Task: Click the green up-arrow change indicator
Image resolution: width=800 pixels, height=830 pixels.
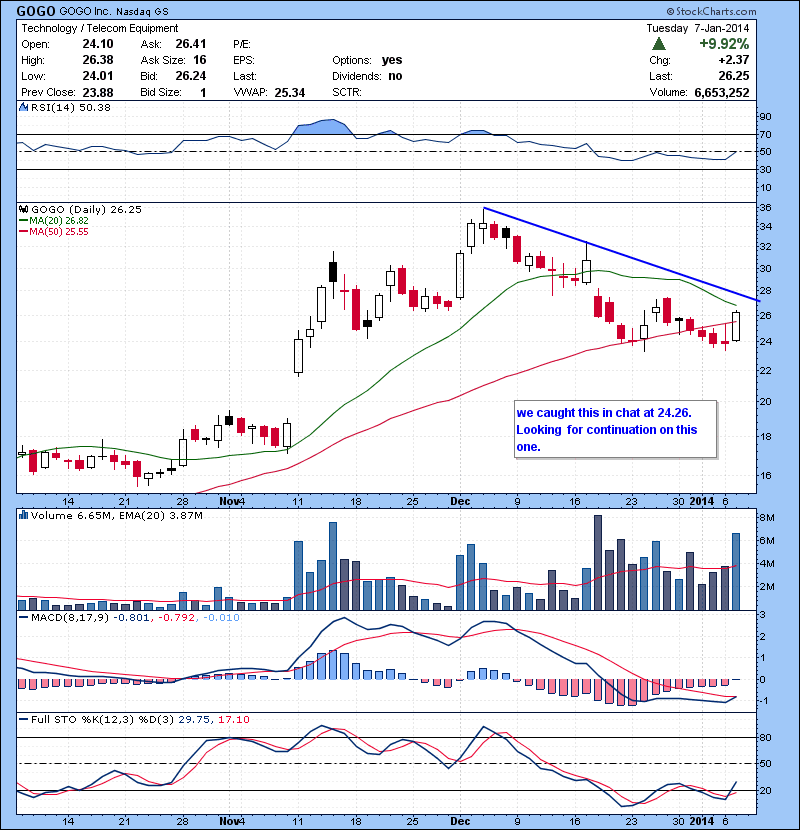Action: pyautogui.click(x=659, y=44)
